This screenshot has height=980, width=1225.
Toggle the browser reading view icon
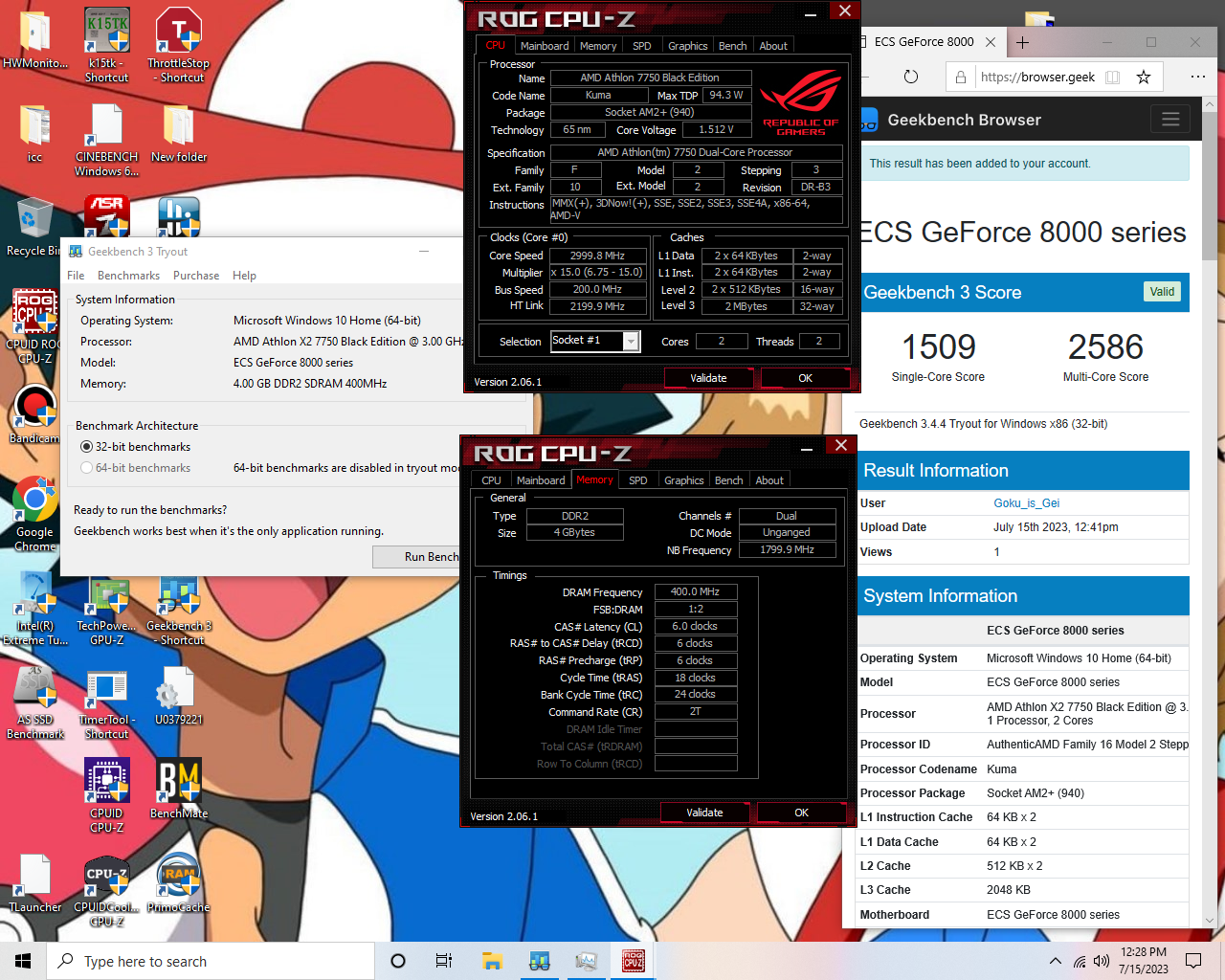click(1112, 77)
